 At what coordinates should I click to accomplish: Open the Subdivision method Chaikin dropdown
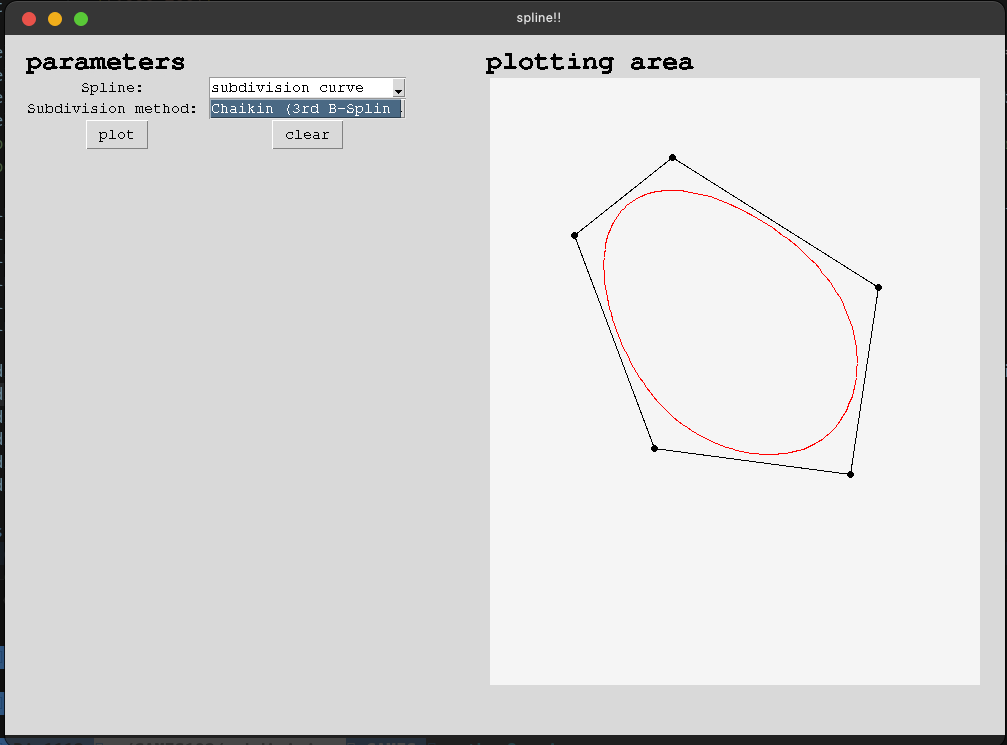coord(306,108)
